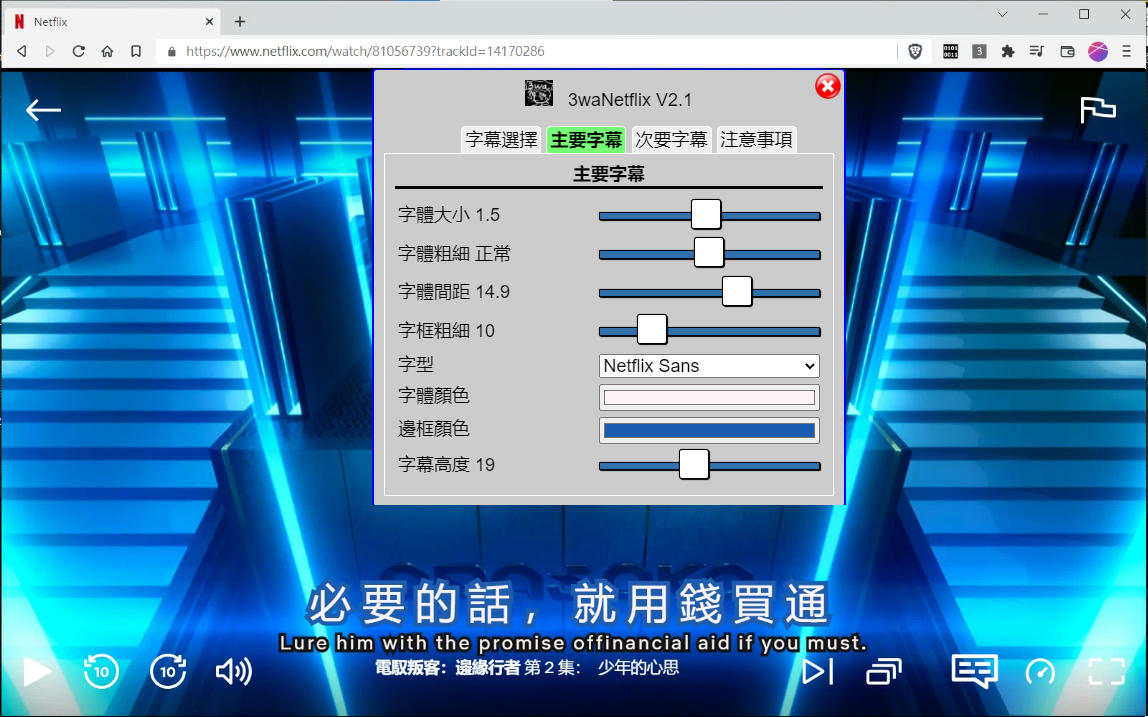Click the binary 0101 extension icon
Screen dimensions: 1148x717
click(950, 51)
